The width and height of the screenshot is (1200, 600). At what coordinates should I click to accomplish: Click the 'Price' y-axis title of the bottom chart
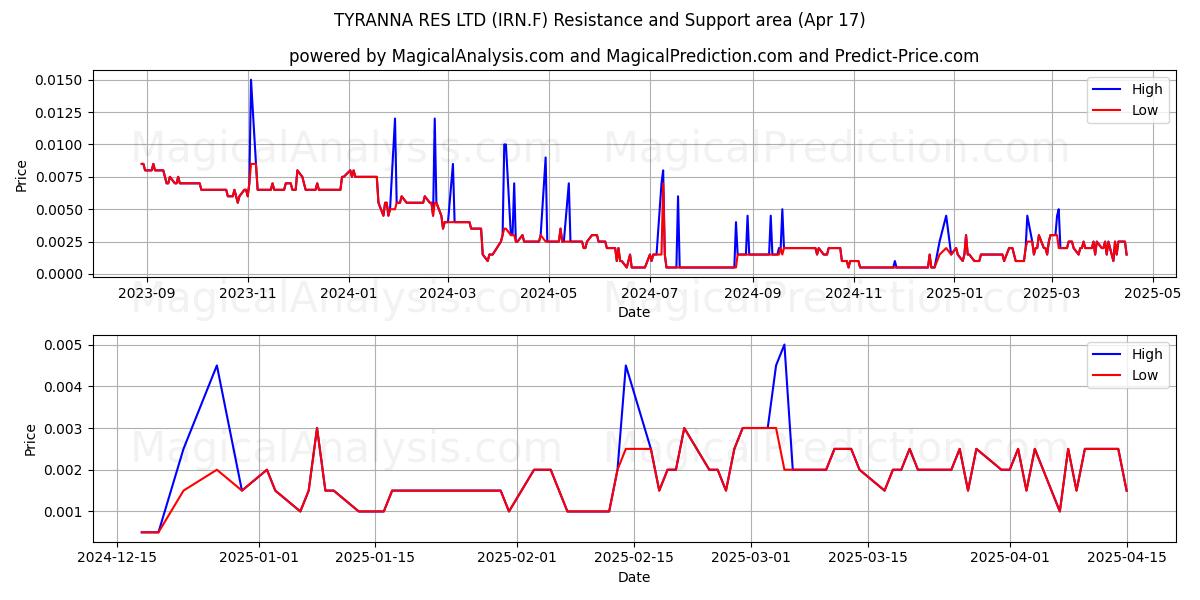coord(31,439)
